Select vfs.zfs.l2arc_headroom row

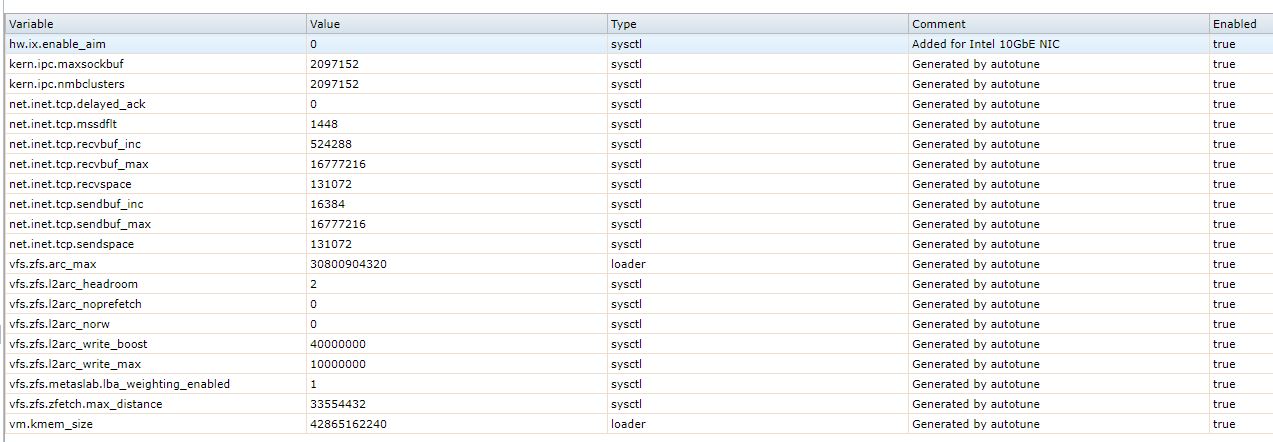point(639,284)
